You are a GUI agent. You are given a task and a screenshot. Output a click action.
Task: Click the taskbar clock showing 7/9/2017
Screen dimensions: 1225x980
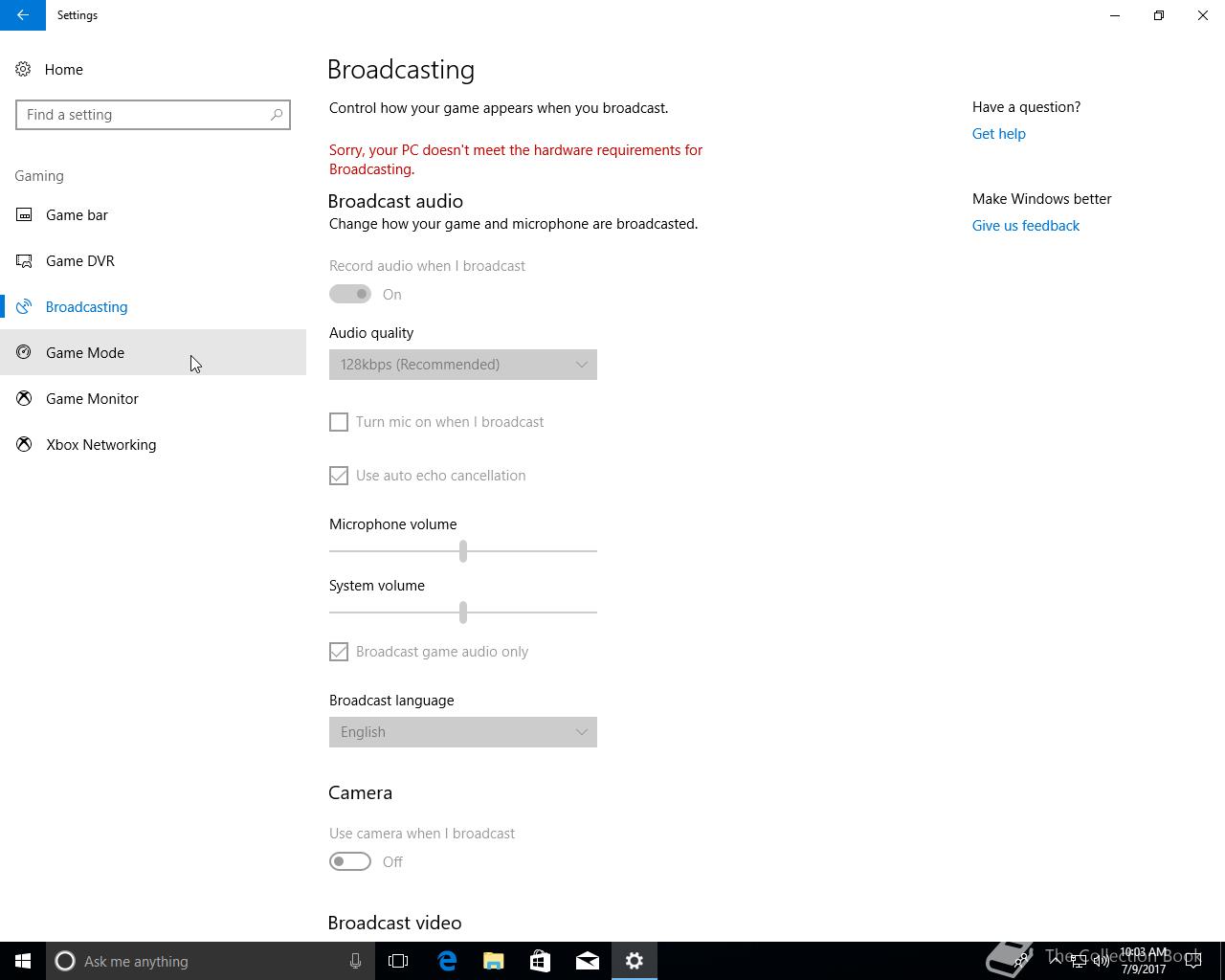(1144, 961)
